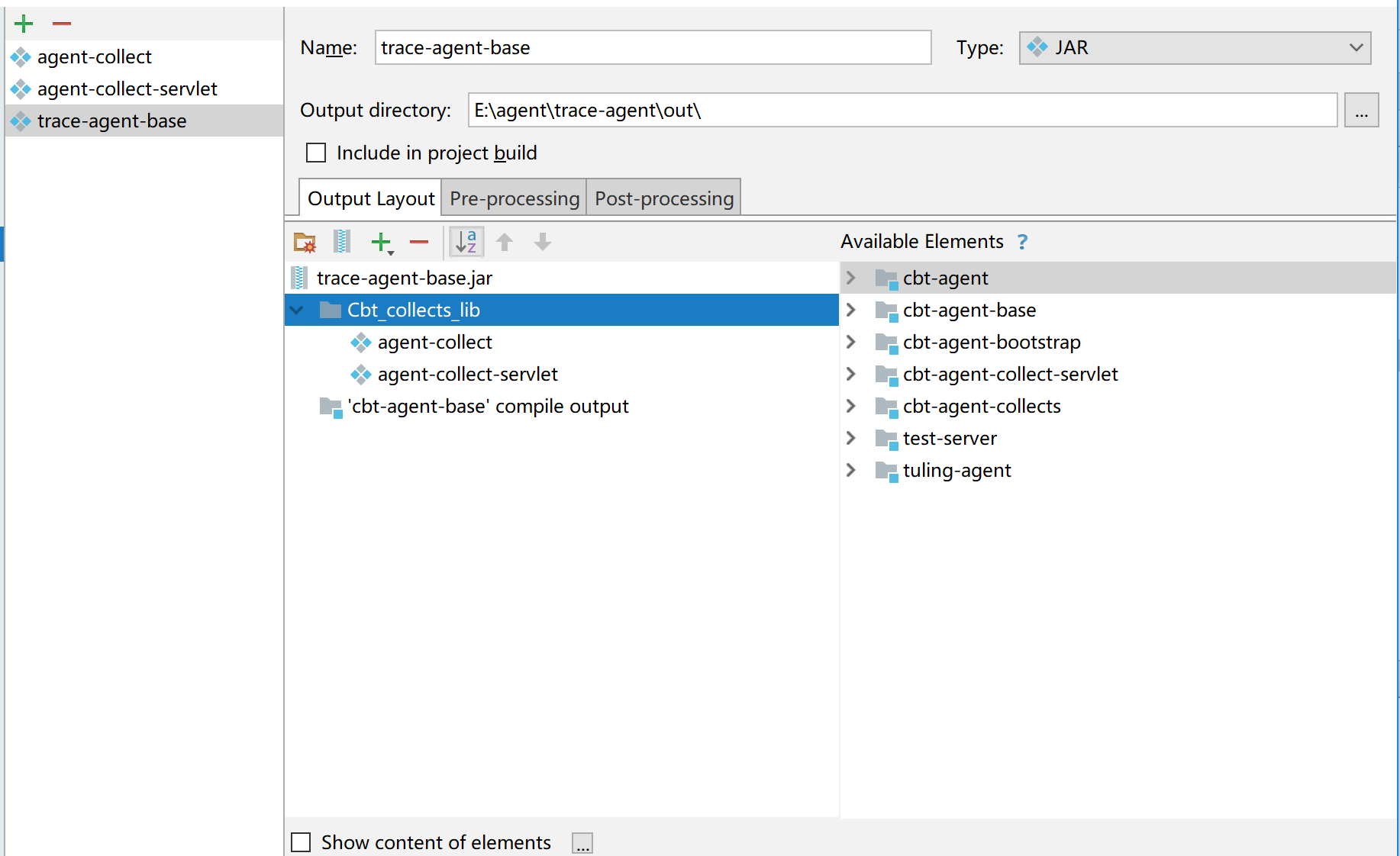
Task: Remove the selected layout element
Action: tap(419, 243)
